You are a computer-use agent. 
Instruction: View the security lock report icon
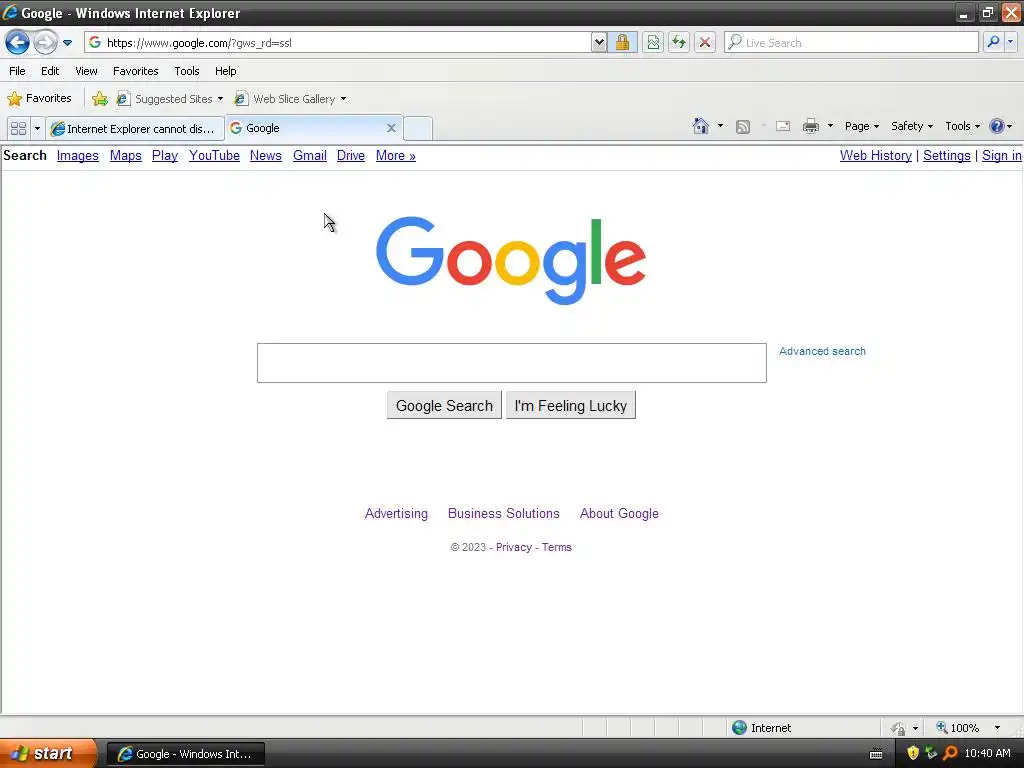point(622,42)
